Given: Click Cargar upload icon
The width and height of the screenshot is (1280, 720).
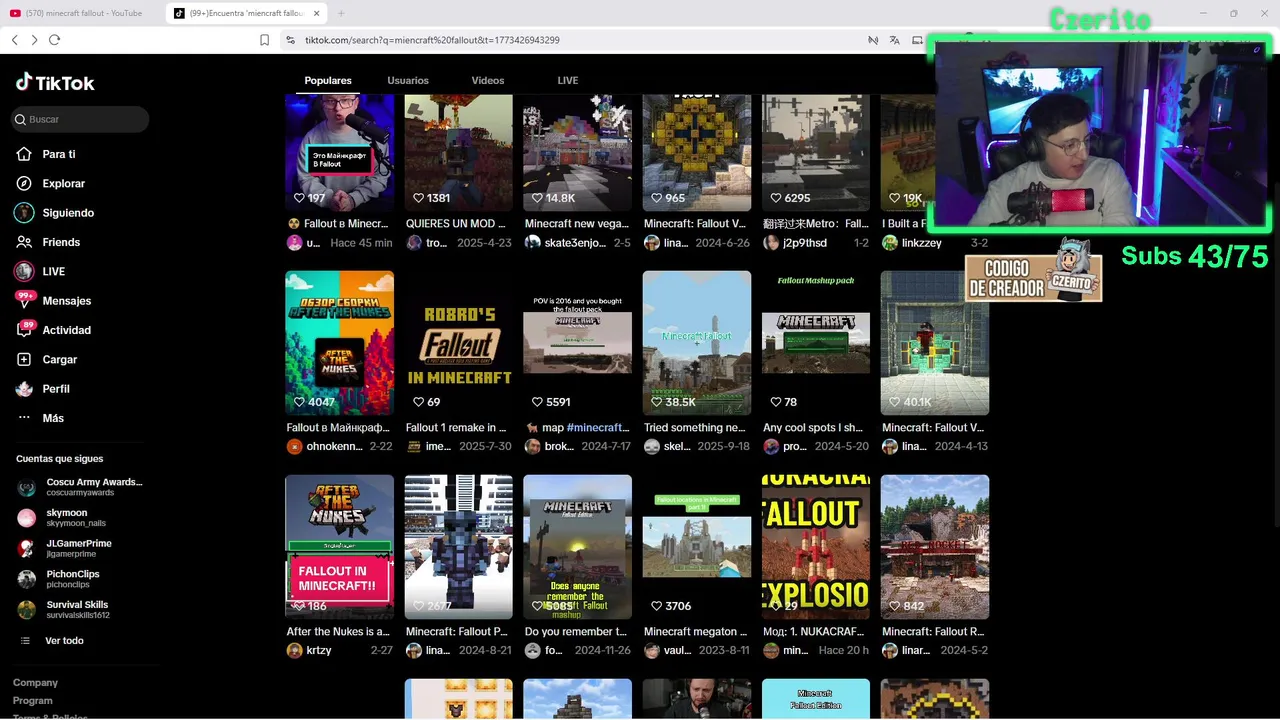Looking at the screenshot, I should point(24,359).
